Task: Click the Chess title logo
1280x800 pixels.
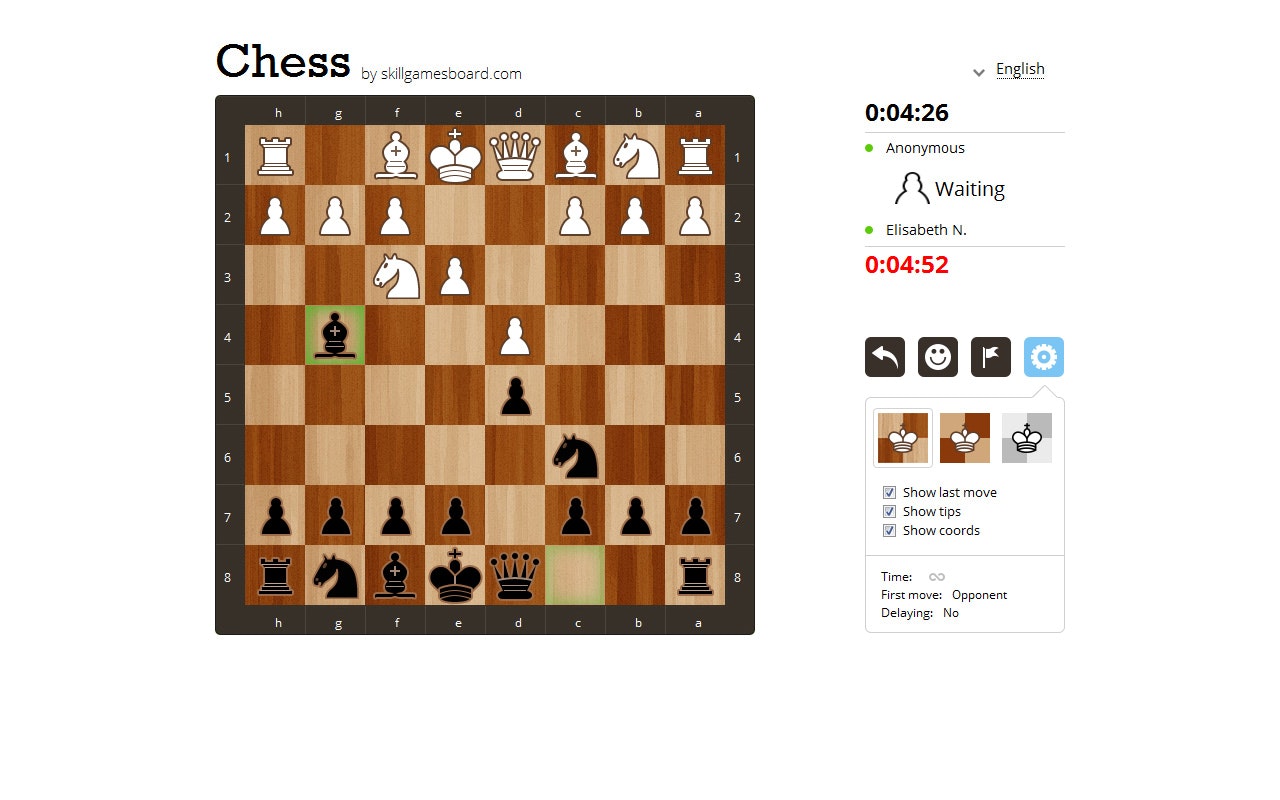Action: click(x=283, y=61)
